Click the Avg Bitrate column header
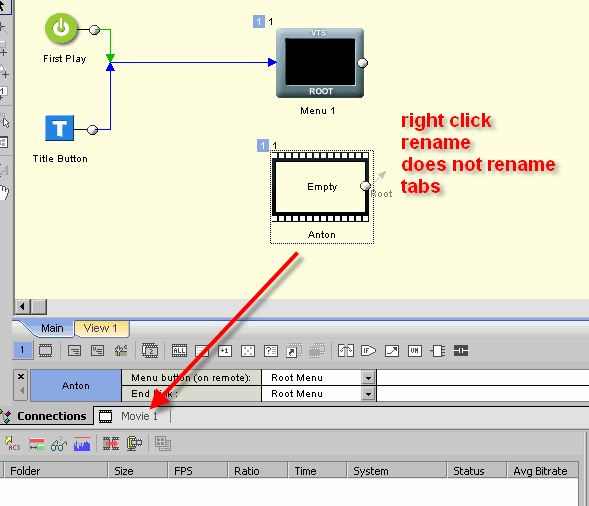This screenshot has width=589, height=506. click(x=542, y=471)
